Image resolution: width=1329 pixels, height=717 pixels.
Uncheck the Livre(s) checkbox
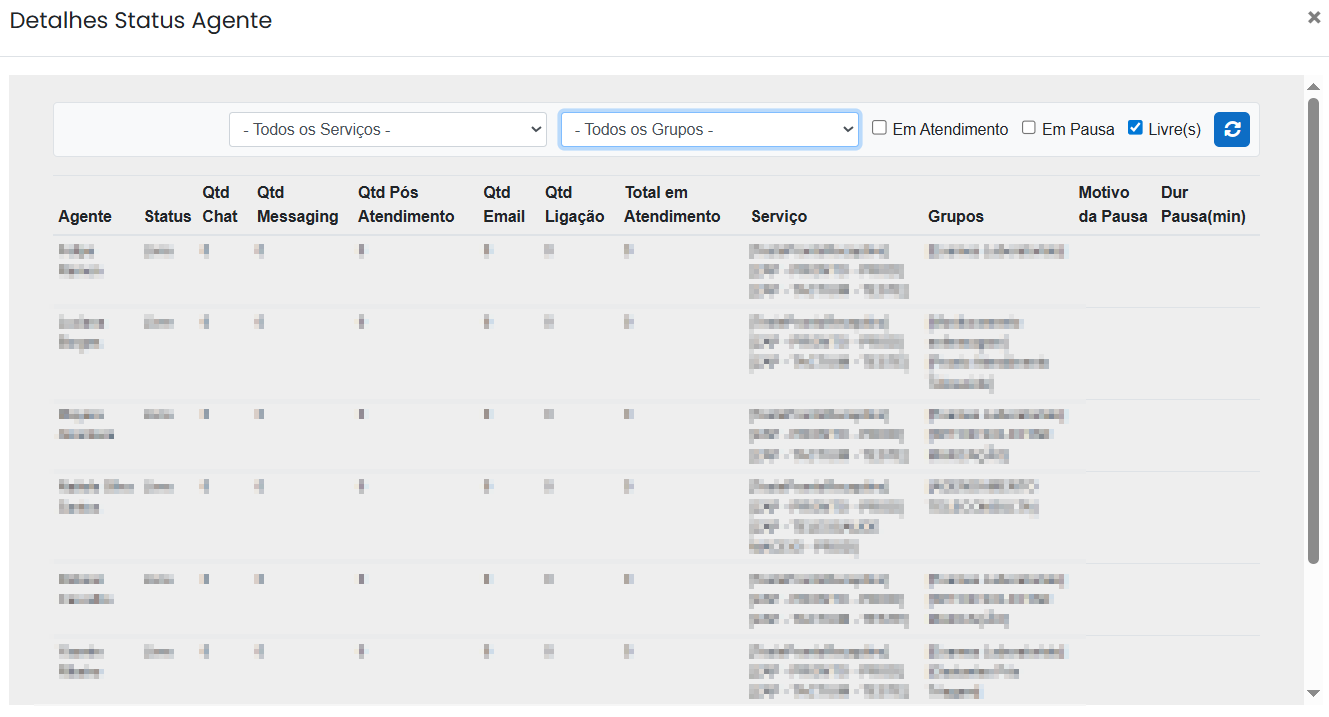point(1135,128)
